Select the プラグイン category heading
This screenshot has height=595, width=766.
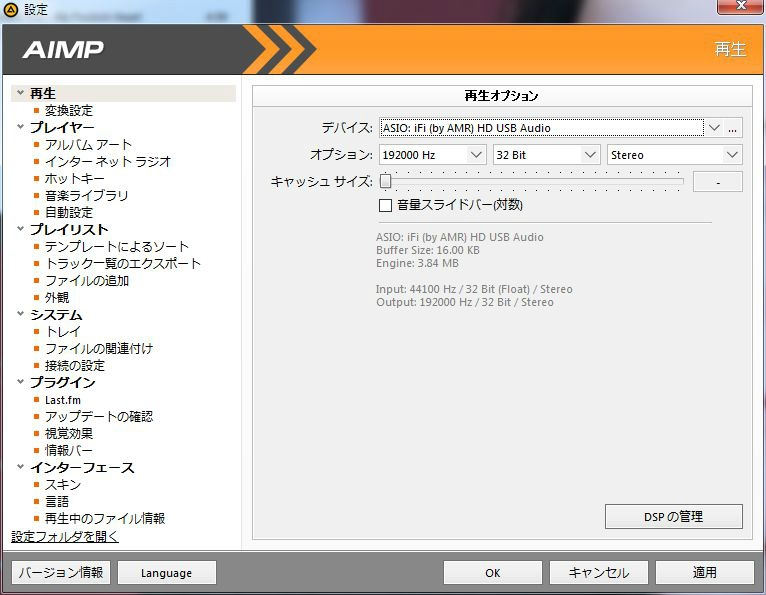(x=63, y=382)
